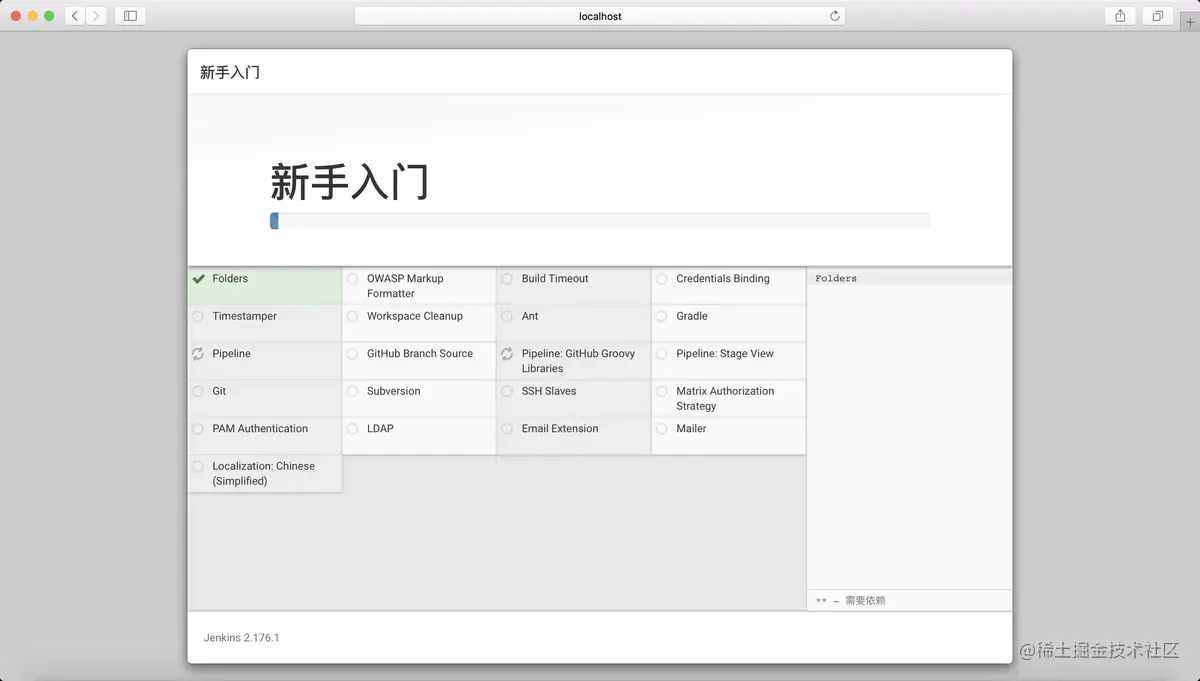1200x681 pixels.
Task: Click the sync icon beside Pipeline: GitHub Groovy Libraries
Action: [507, 354]
